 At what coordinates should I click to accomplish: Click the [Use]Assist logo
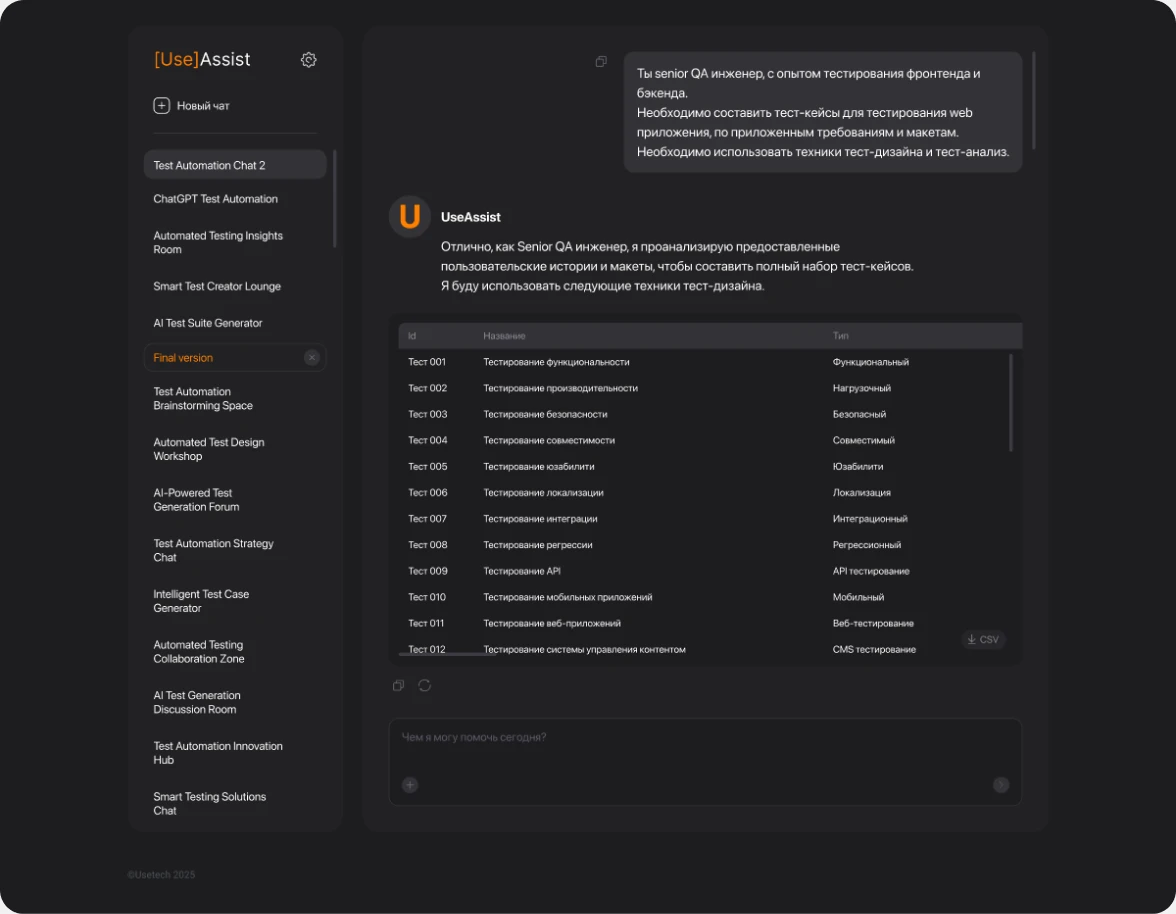click(x=202, y=59)
